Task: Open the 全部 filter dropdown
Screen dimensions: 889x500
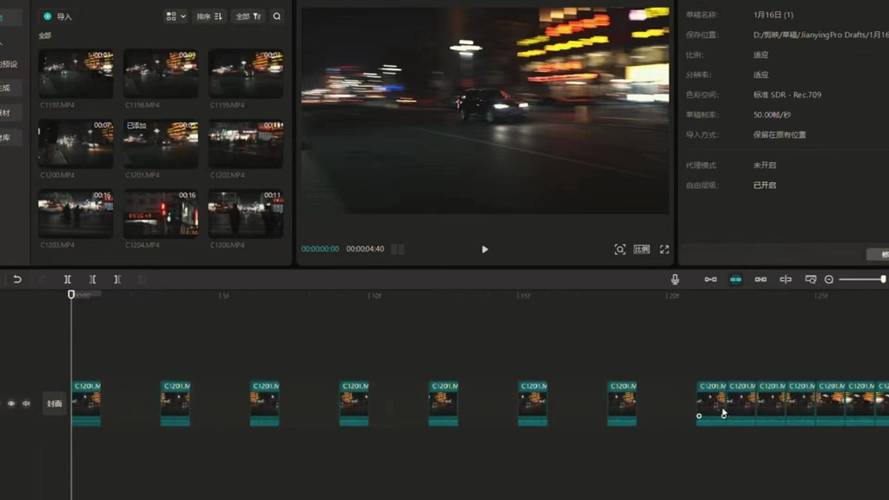Action: [247, 17]
